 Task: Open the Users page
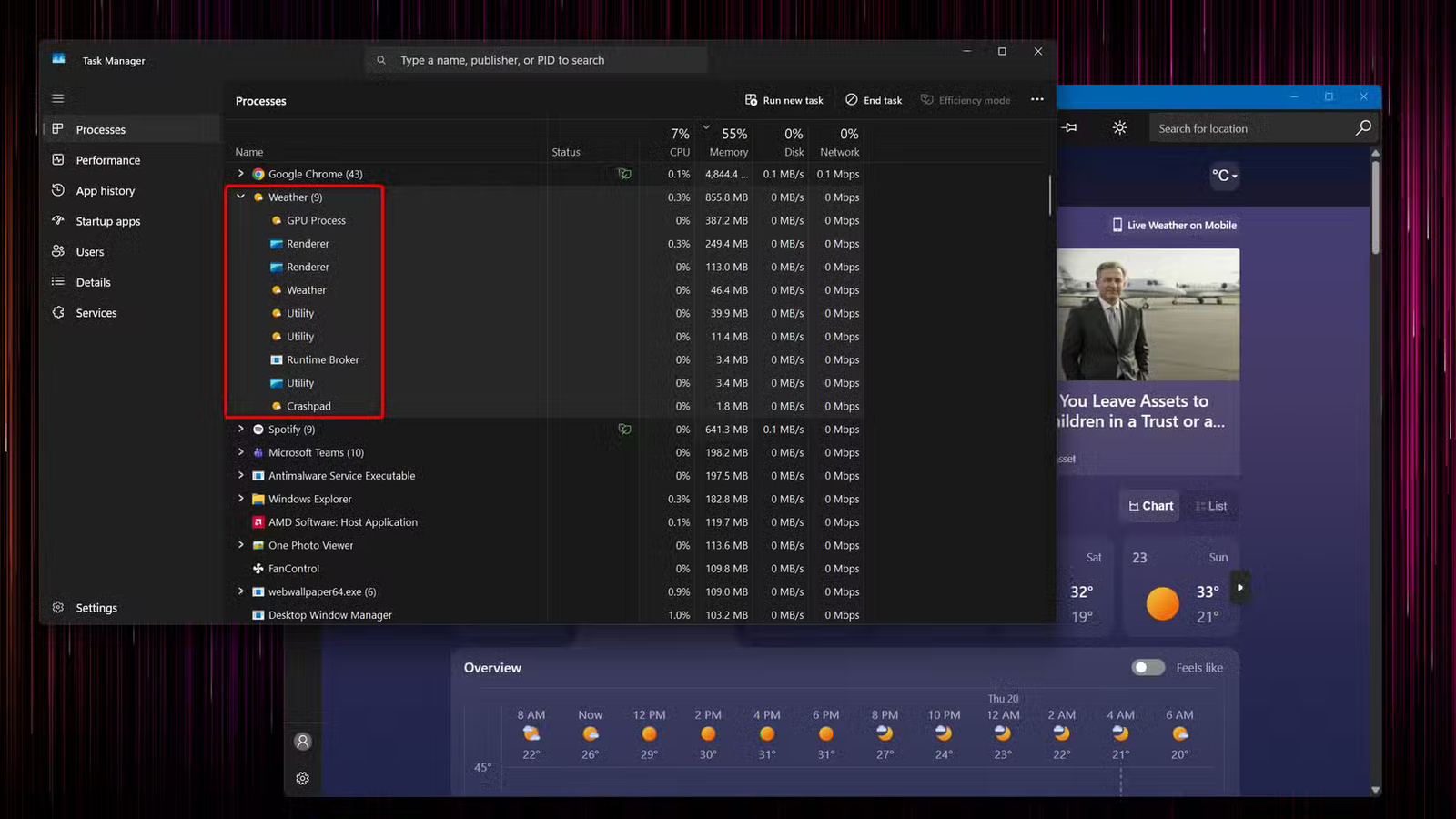(132, 251)
